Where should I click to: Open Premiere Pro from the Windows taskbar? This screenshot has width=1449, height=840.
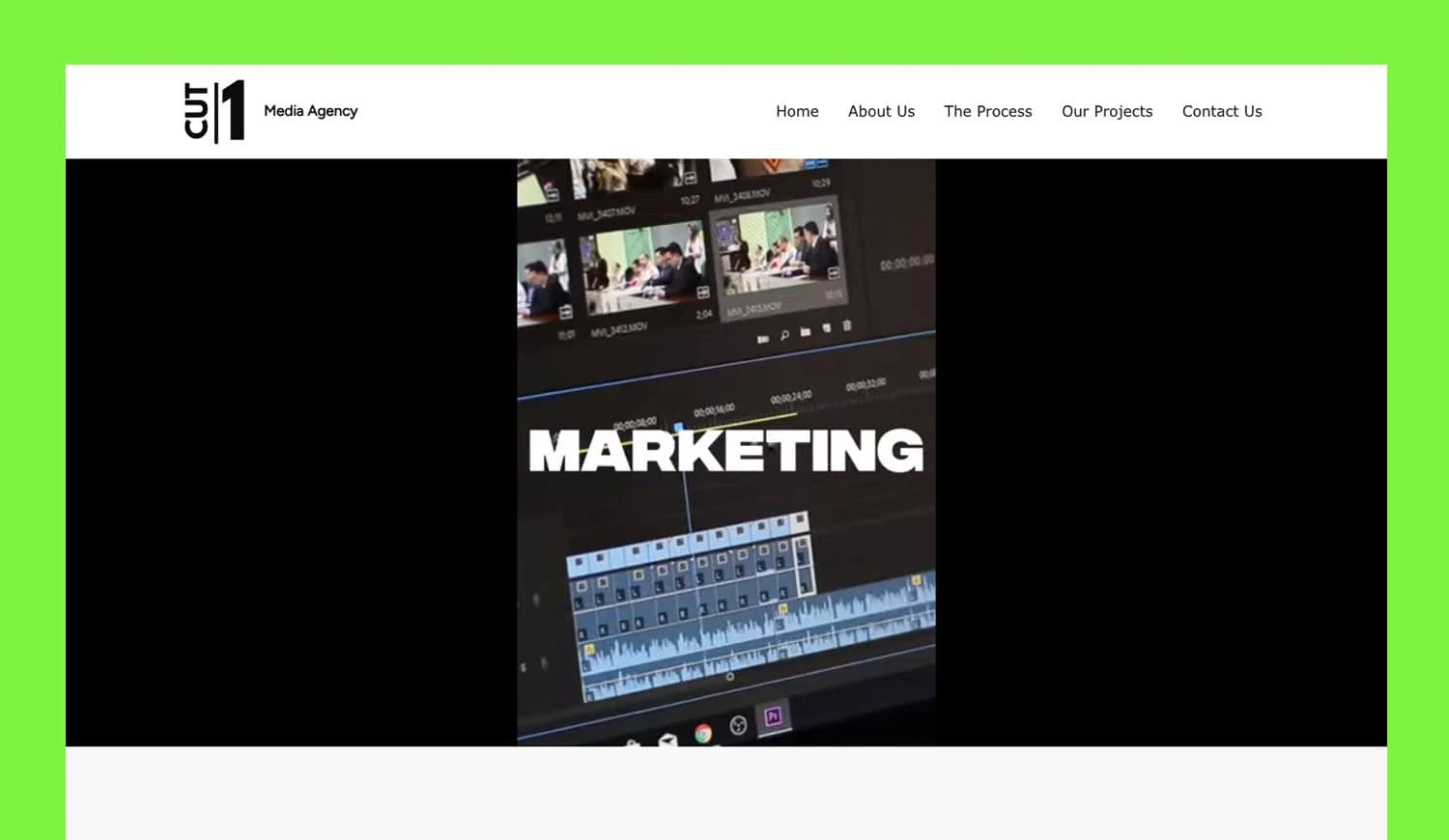click(774, 714)
